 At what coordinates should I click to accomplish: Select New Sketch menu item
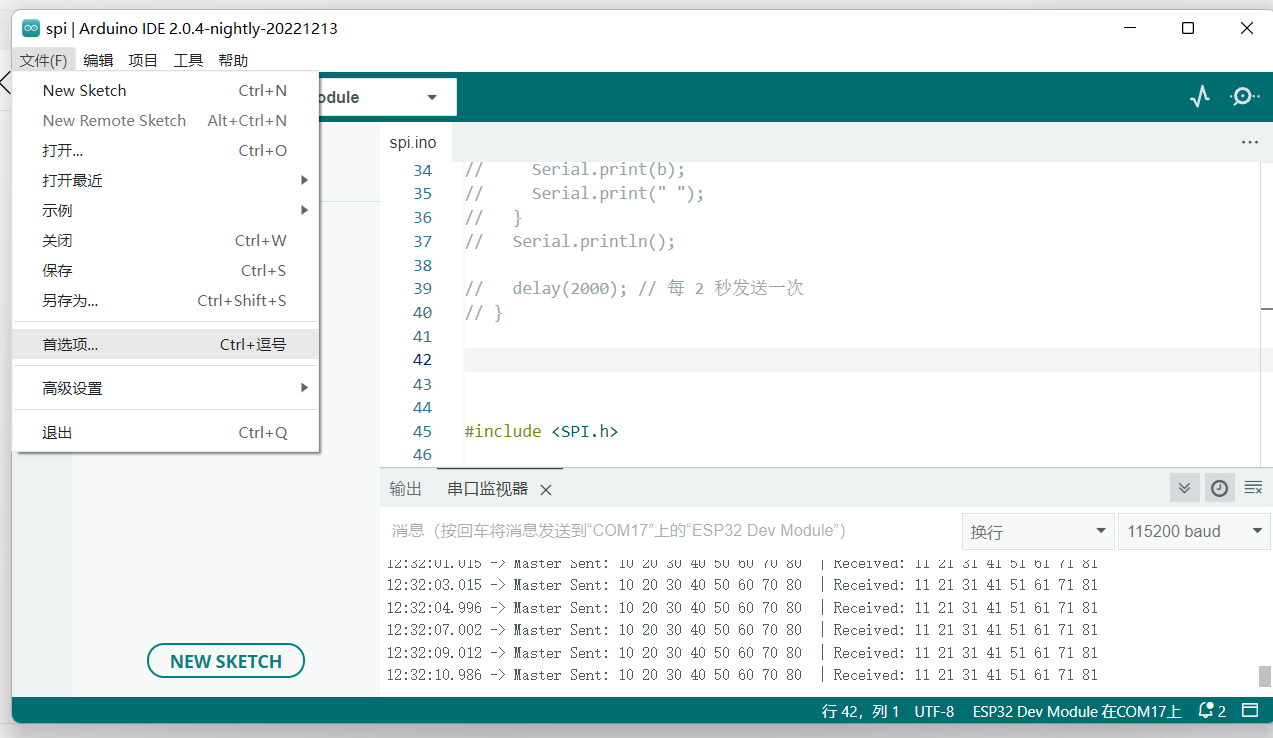click(x=165, y=90)
